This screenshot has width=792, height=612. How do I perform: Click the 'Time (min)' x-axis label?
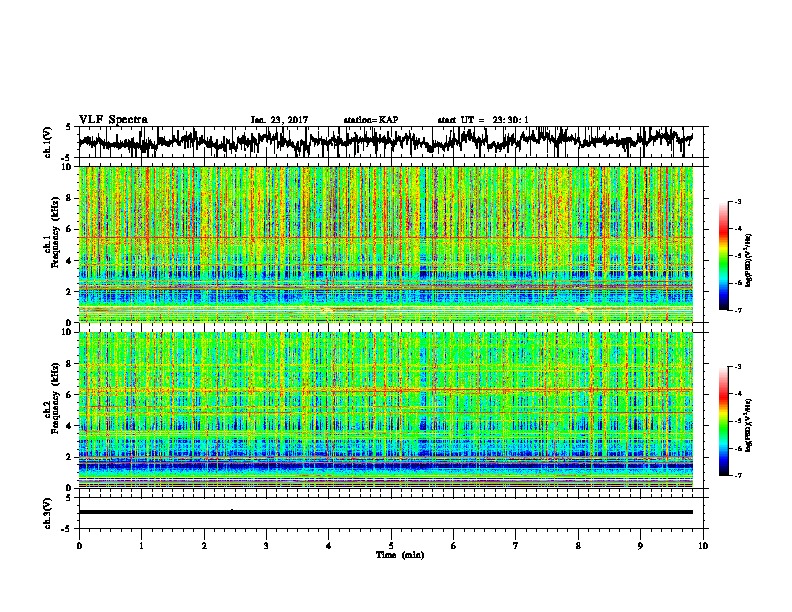(400, 555)
